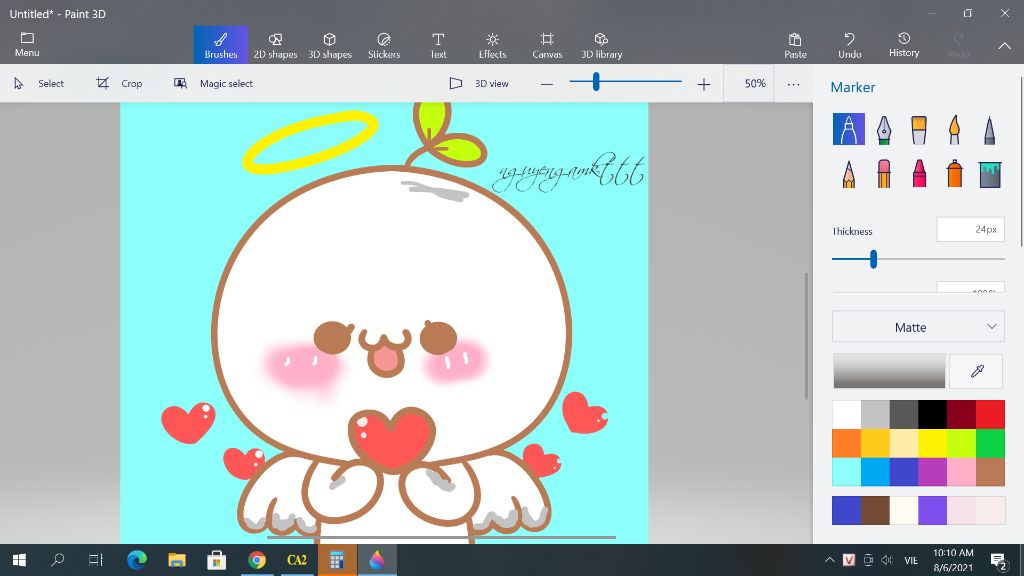The width and height of the screenshot is (1024, 576).
Task: Switch to the Stickers tab
Action: [x=384, y=45]
